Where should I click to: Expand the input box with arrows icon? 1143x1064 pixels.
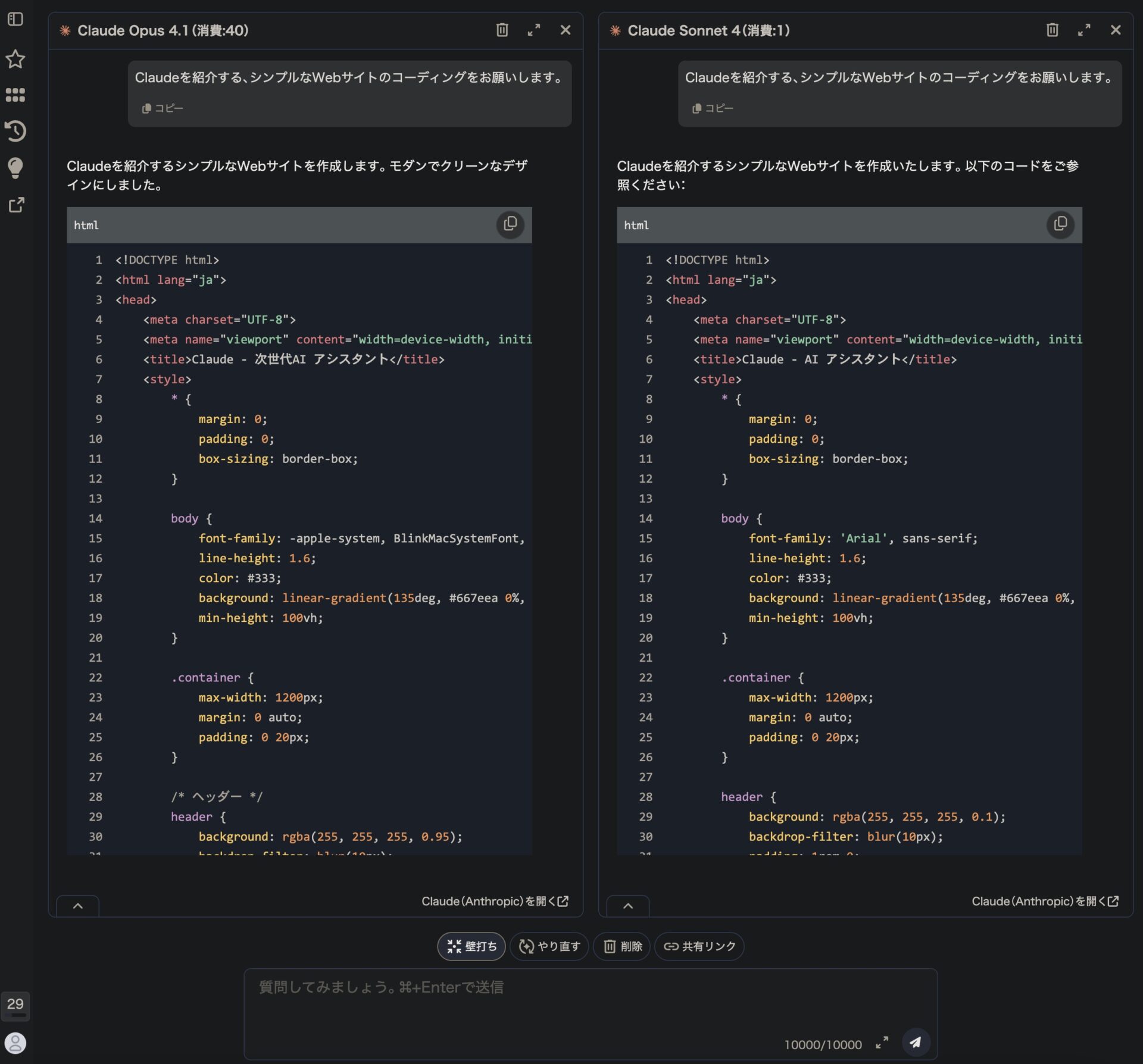pos(882,1043)
